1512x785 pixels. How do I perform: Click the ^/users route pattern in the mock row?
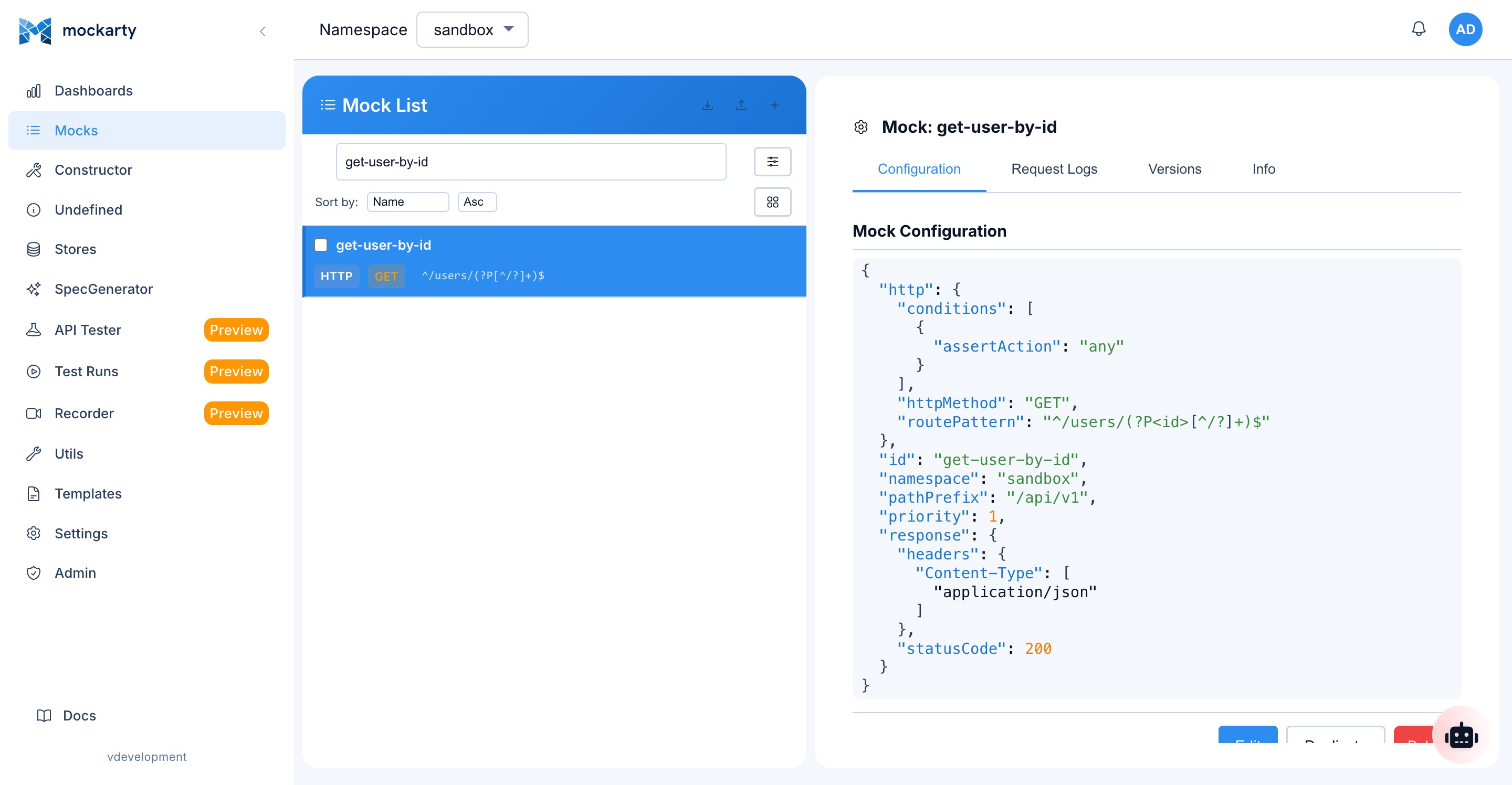(x=482, y=275)
